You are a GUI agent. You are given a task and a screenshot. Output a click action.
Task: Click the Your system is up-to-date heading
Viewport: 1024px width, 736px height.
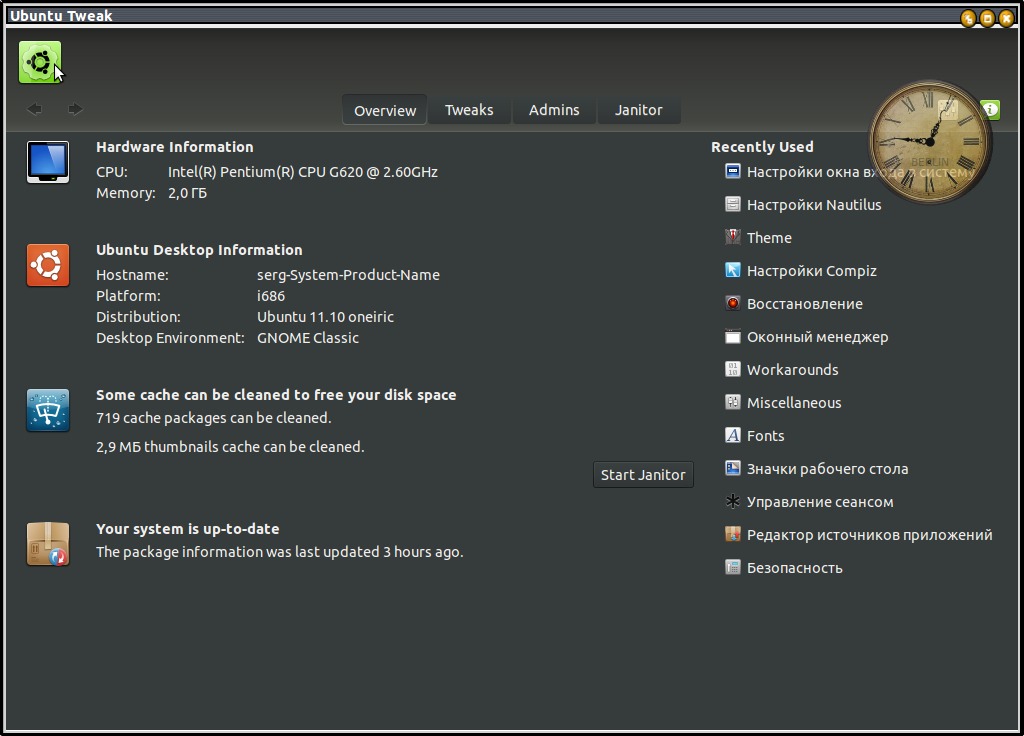tap(187, 529)
